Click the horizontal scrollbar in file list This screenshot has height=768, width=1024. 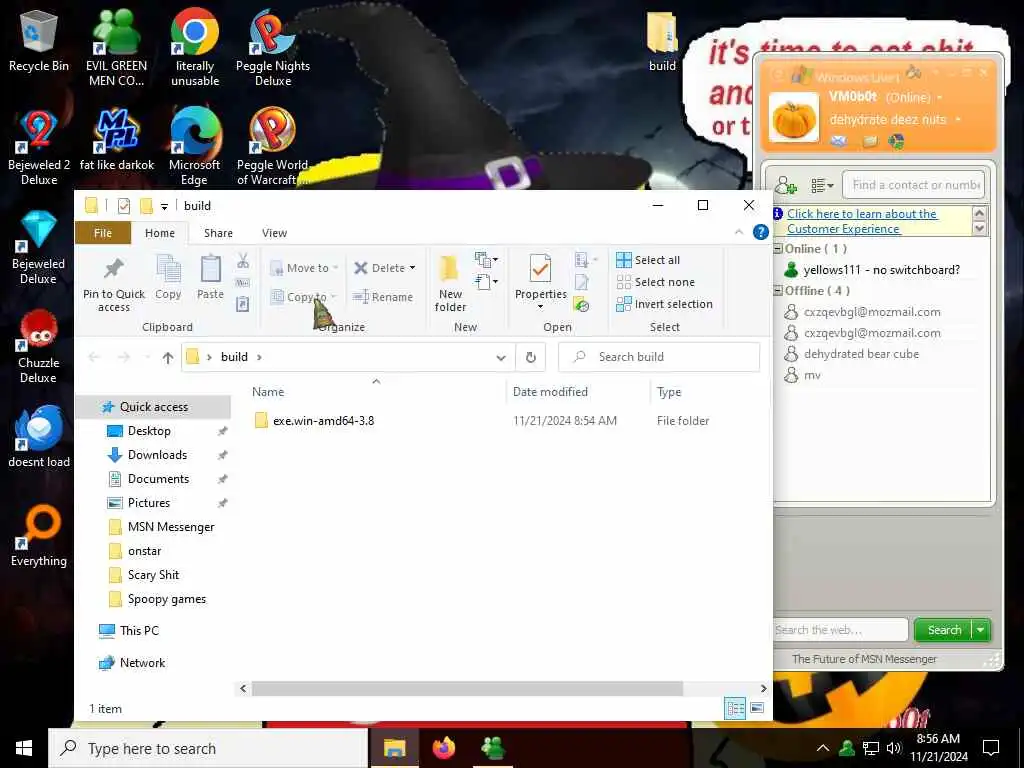467,688
